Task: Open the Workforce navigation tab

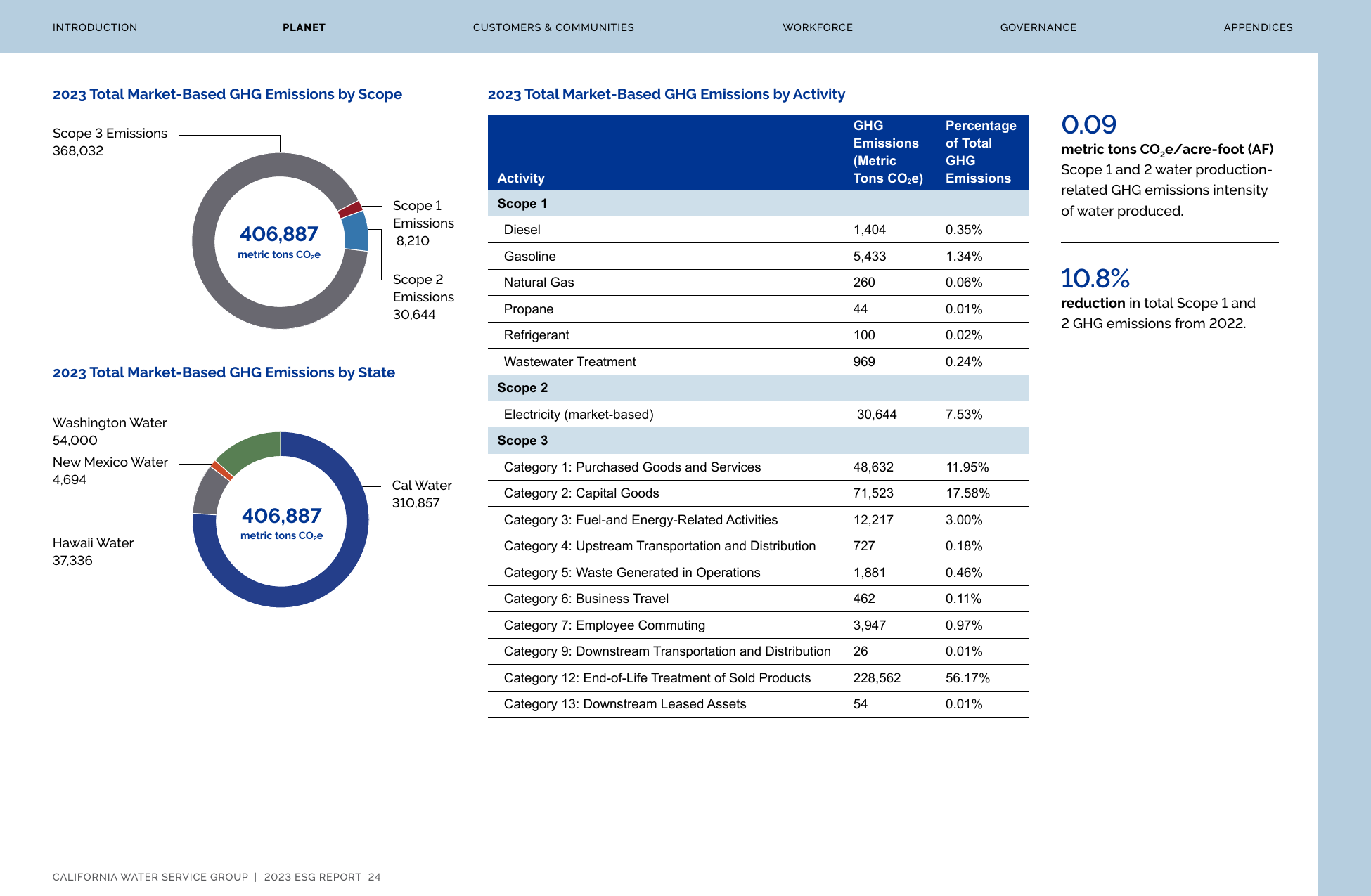Action: point(818,27)
